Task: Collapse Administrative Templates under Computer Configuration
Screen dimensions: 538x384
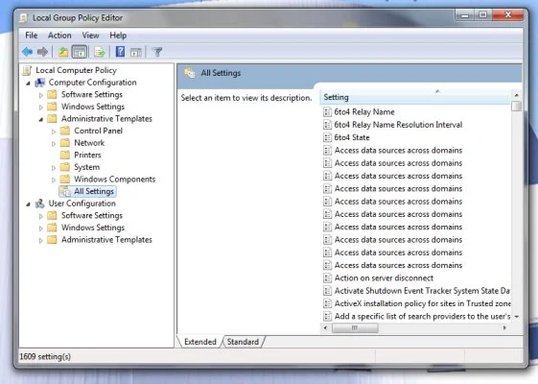Action: pyautogui.click(x=41, y=119)
